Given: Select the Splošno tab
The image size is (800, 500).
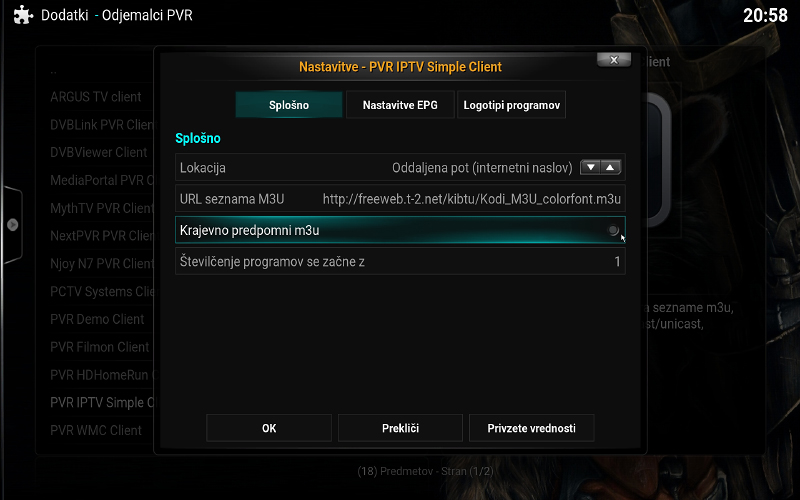Looking at the screenshot, I should point(289,105).
